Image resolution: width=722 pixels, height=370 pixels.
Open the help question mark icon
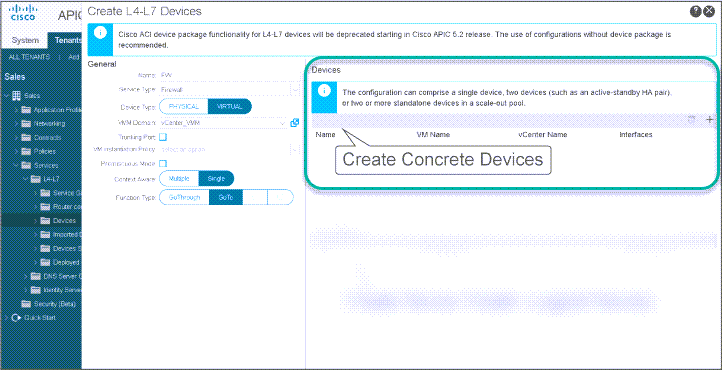695,12
